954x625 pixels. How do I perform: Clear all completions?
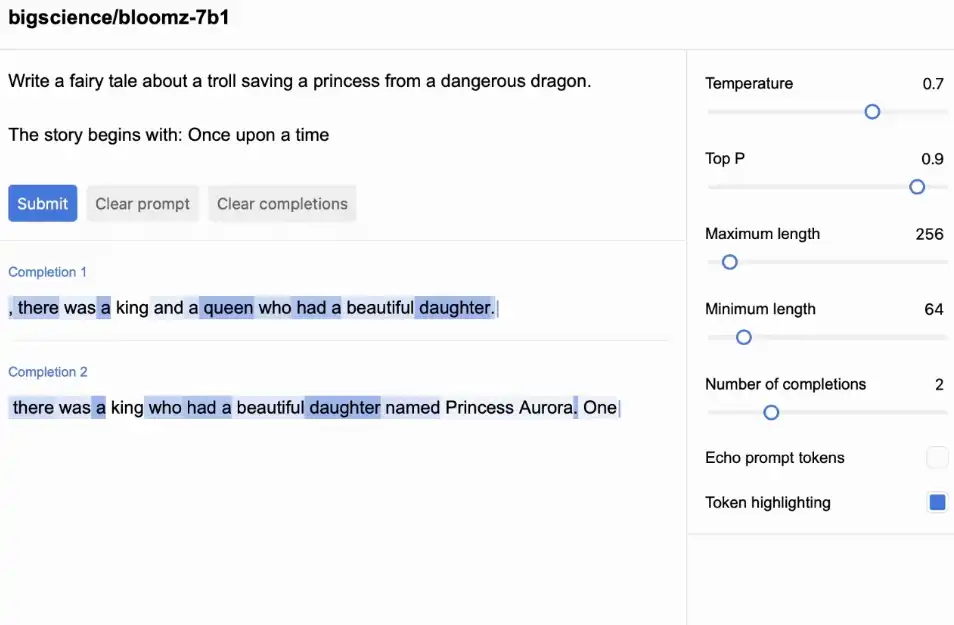pyautogui.click(x=282, y=204)
